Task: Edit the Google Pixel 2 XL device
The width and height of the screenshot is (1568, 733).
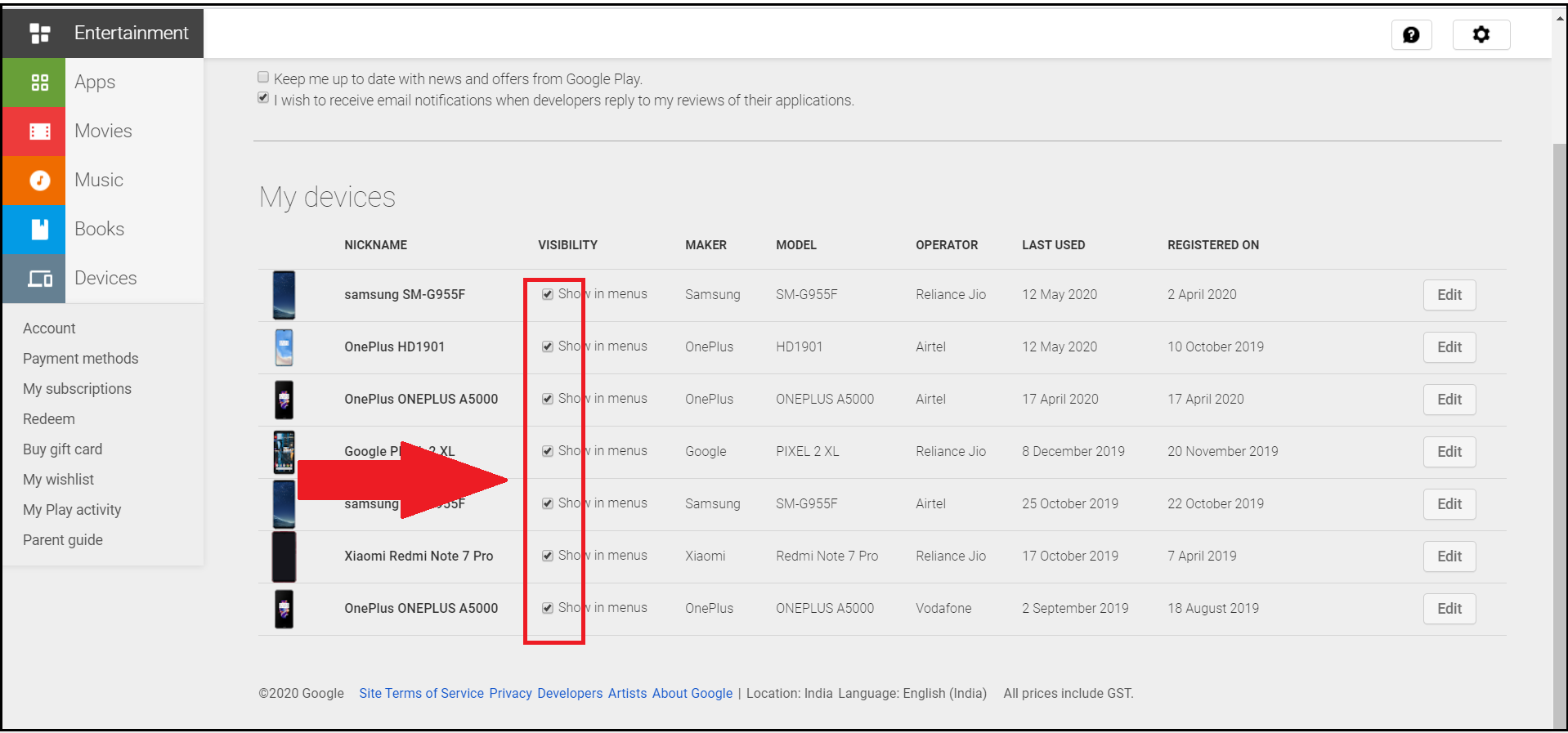Action: 1449,452
